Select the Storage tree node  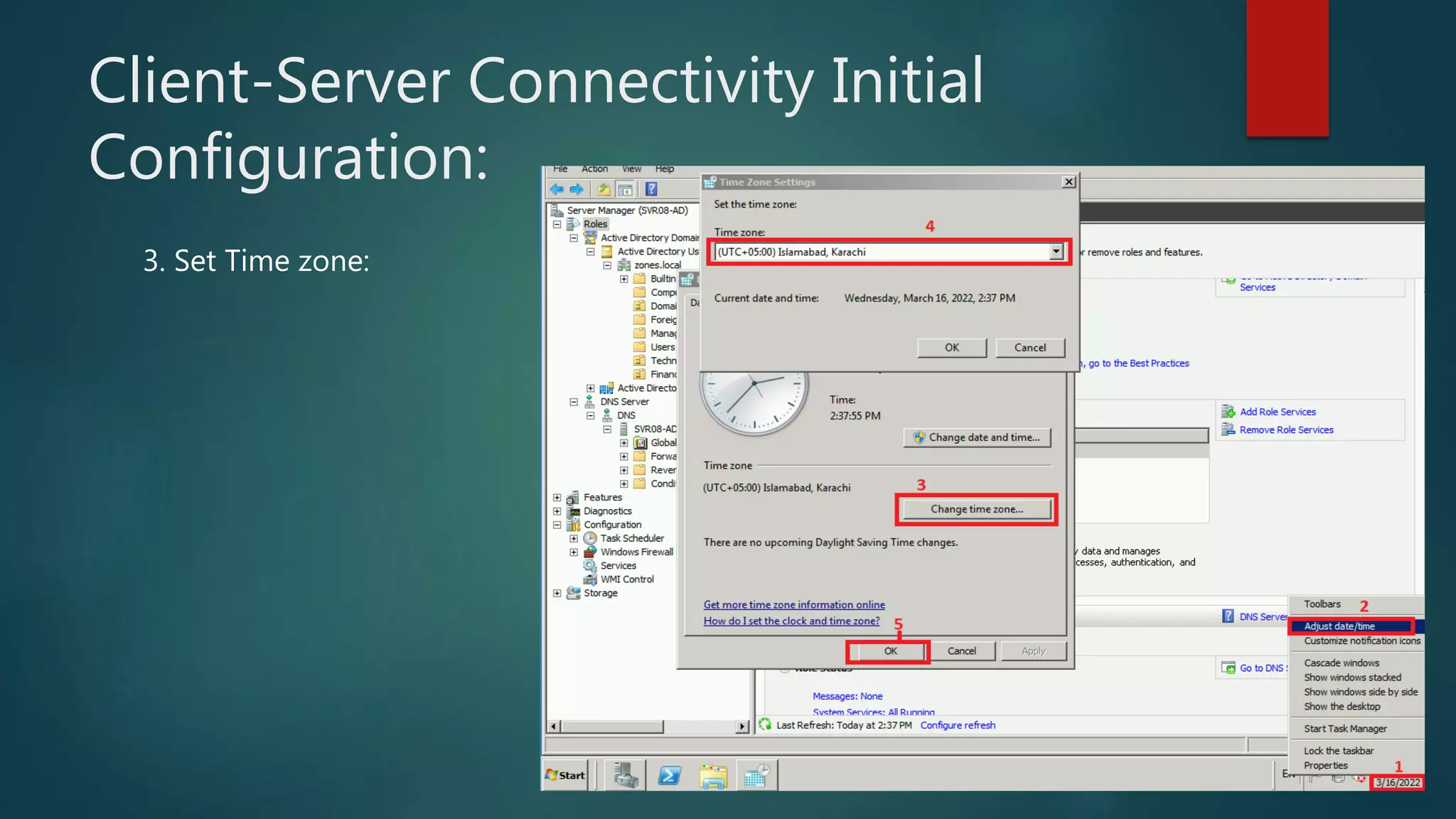coord(600,593)
